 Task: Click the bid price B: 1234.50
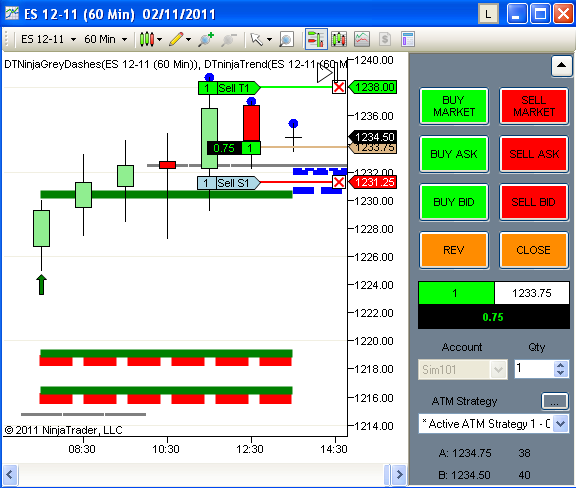click(464, 475)
